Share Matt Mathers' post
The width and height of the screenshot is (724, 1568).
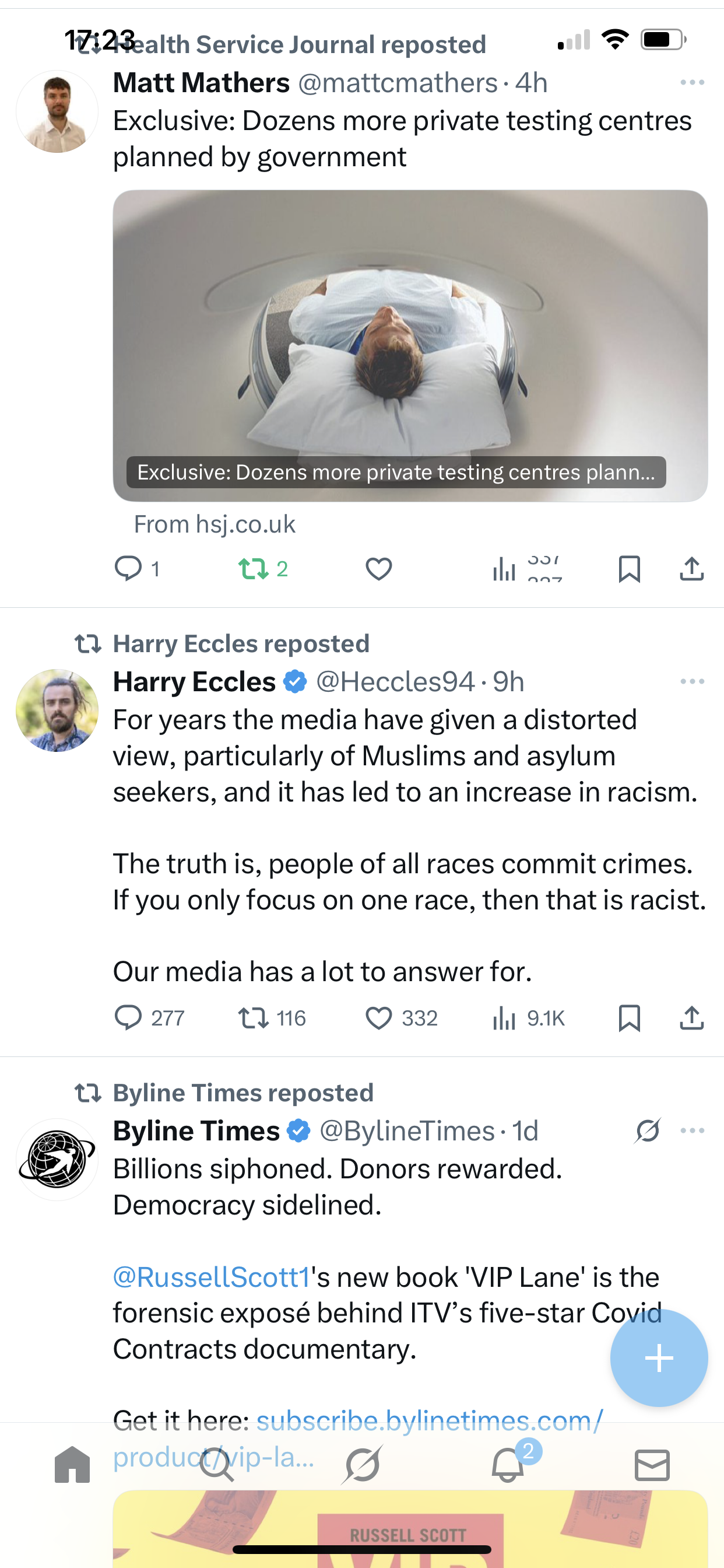692,569
